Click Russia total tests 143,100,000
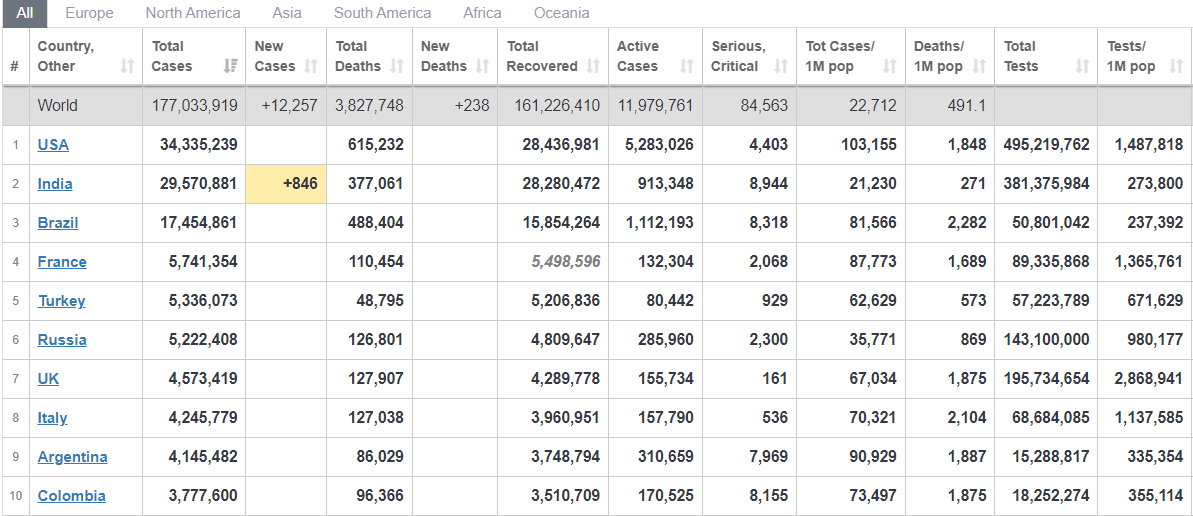This screenshot has width=1193, height=516. coord(1046,339)
